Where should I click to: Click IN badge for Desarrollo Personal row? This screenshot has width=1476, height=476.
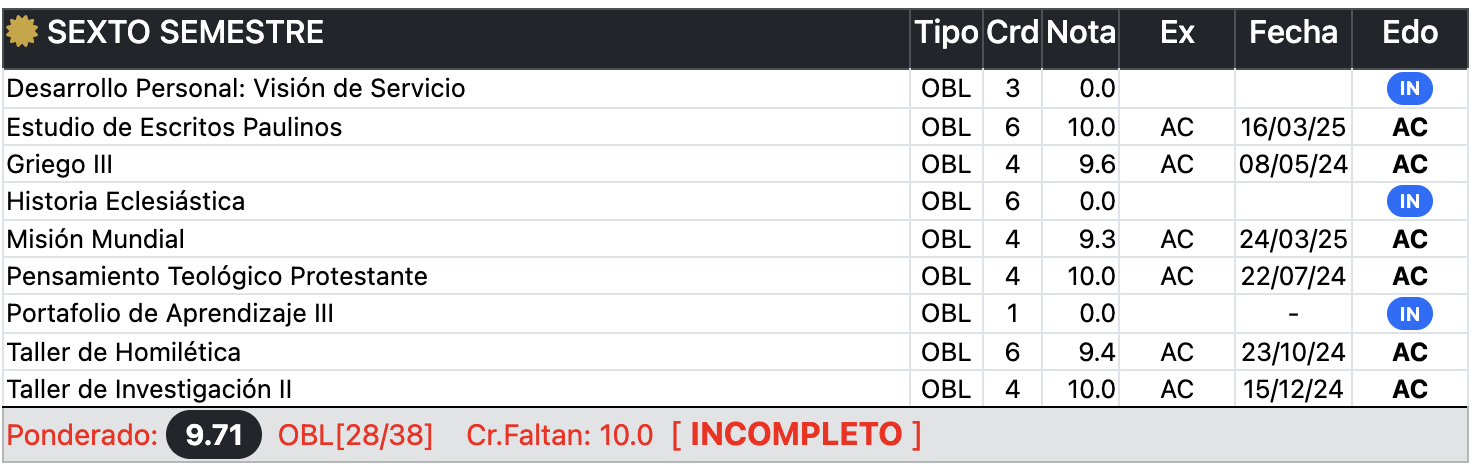coord(1409,89)
